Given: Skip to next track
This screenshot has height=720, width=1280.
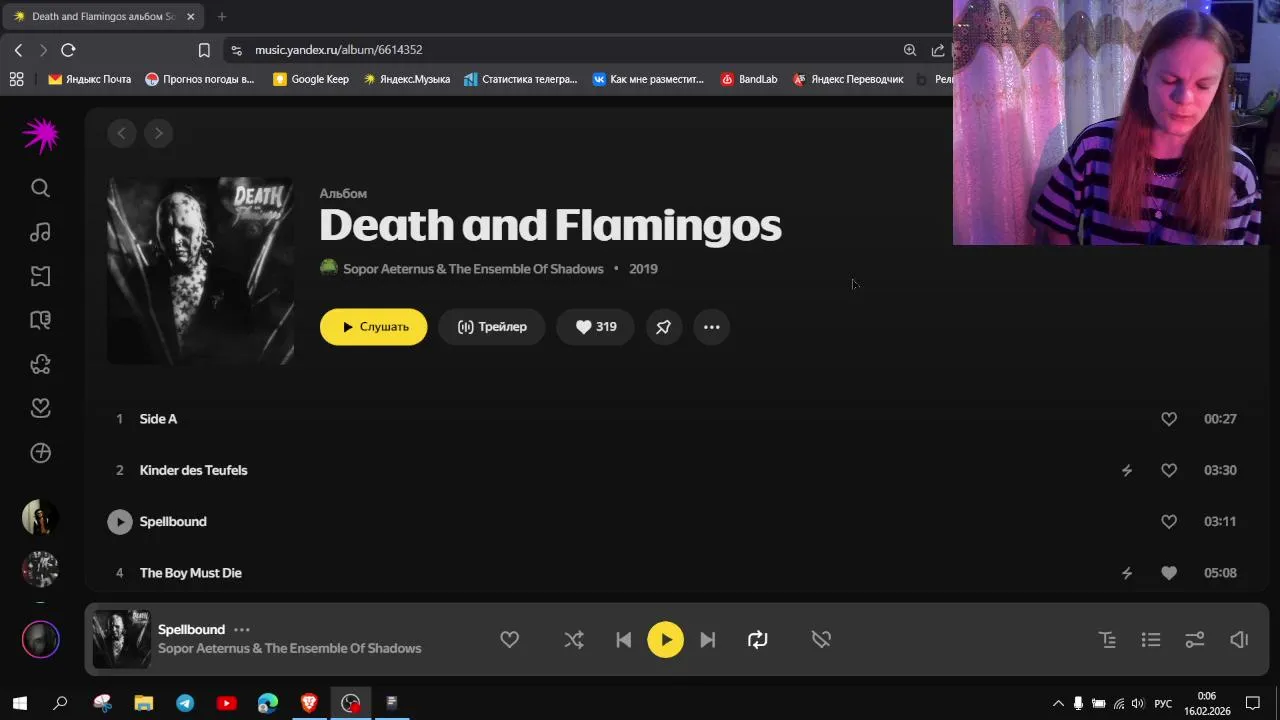Looking at the screenshot, I should (708, 640).
